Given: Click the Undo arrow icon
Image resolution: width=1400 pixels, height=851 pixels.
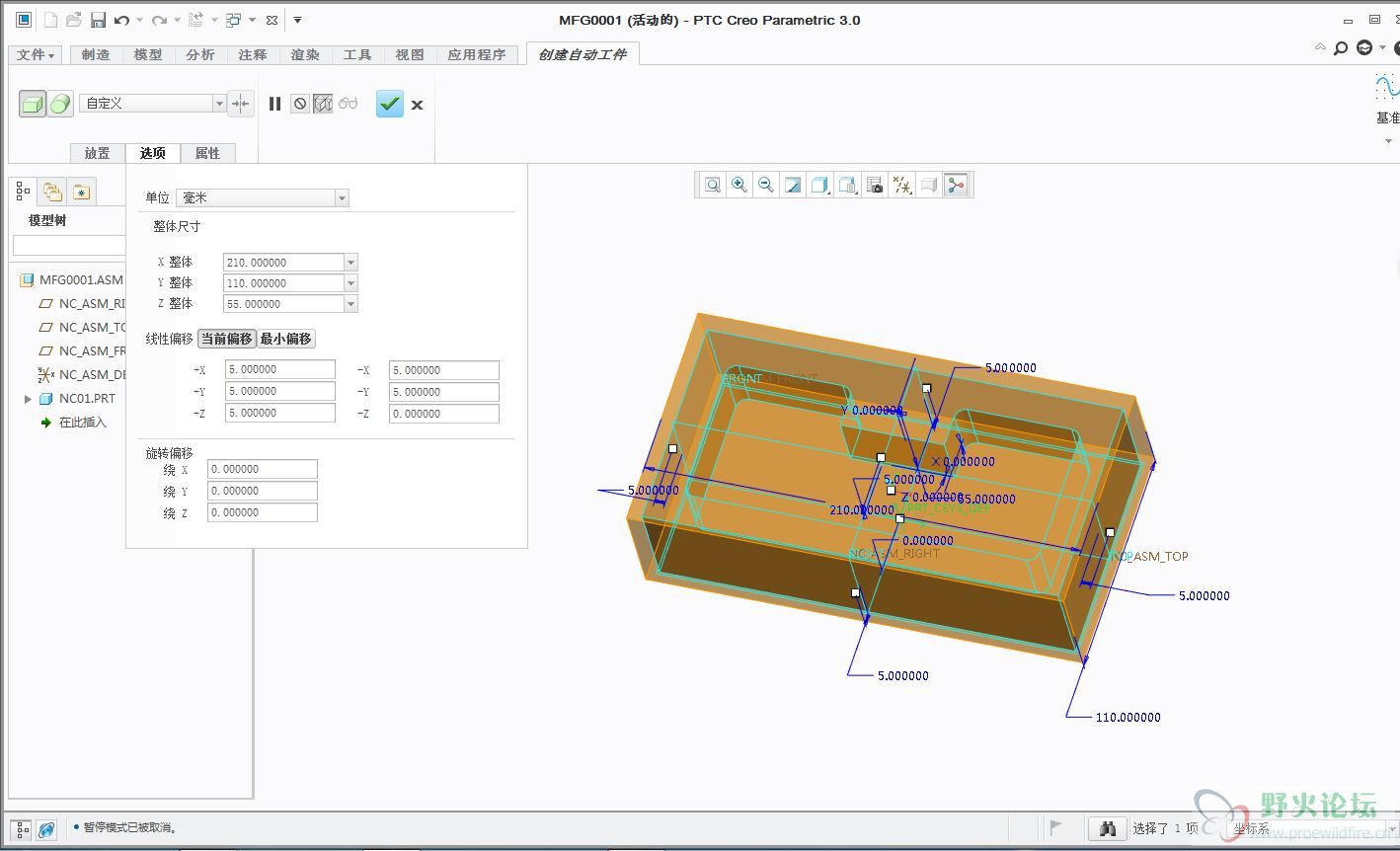Looking at the screenshot, I should point(121,20).
